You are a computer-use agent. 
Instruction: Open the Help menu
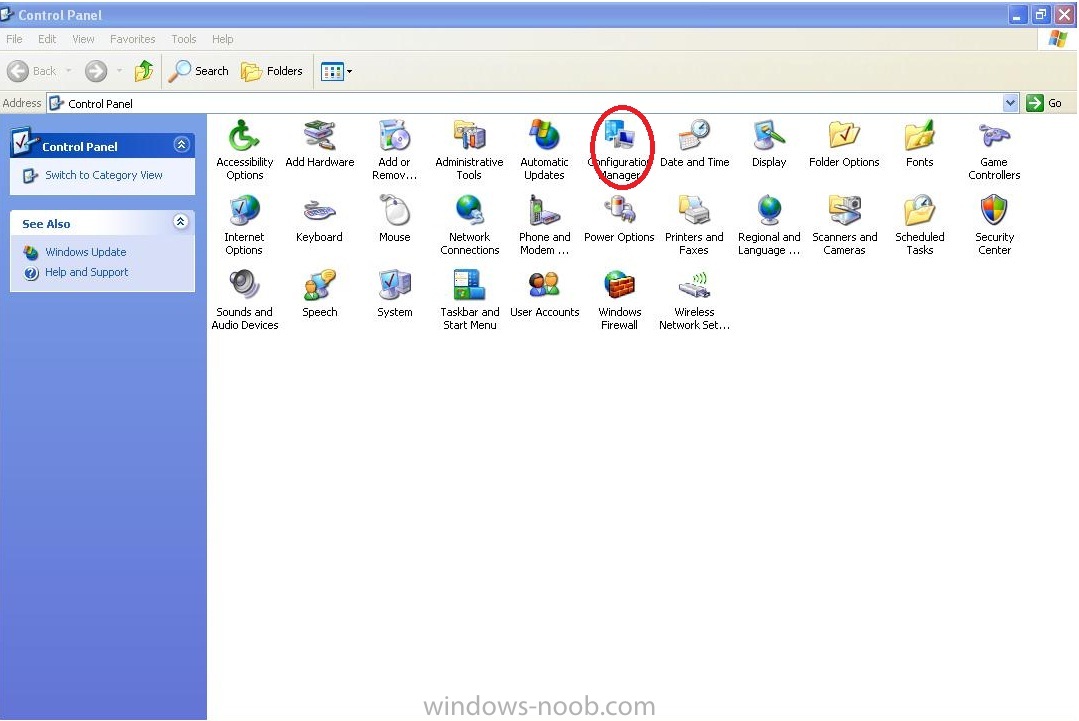(222, 39)
